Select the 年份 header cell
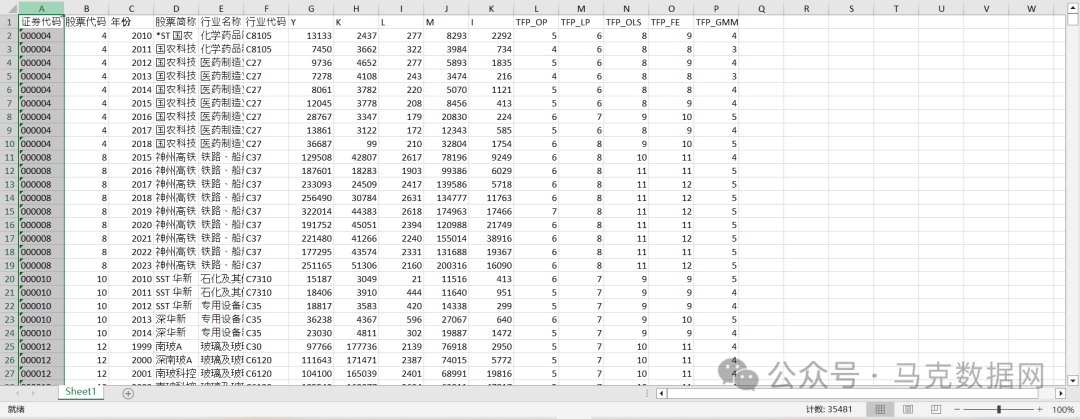1080x419 pixels. click(x=132, y=22)
